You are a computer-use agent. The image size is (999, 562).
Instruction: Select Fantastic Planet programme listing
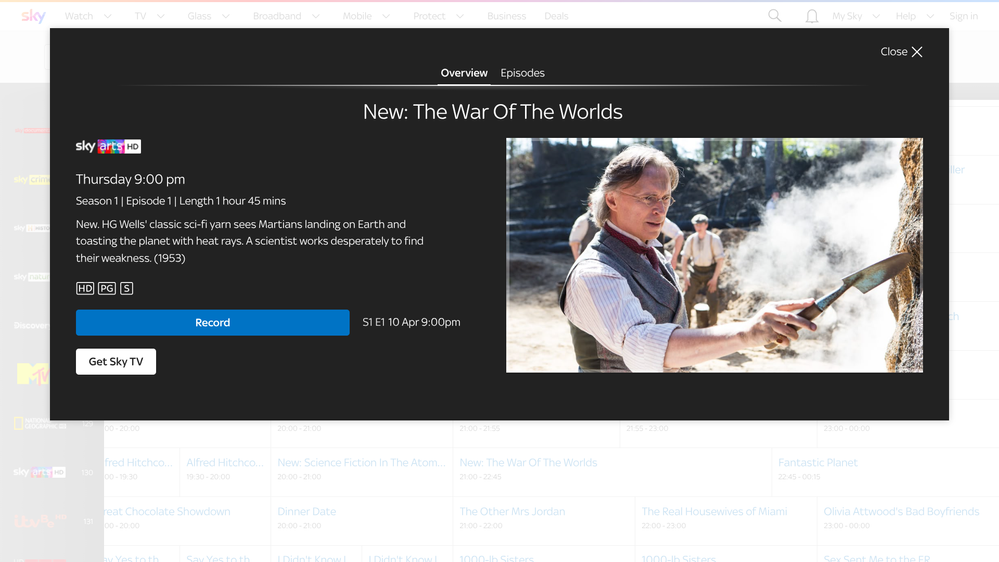pos(817,463)
